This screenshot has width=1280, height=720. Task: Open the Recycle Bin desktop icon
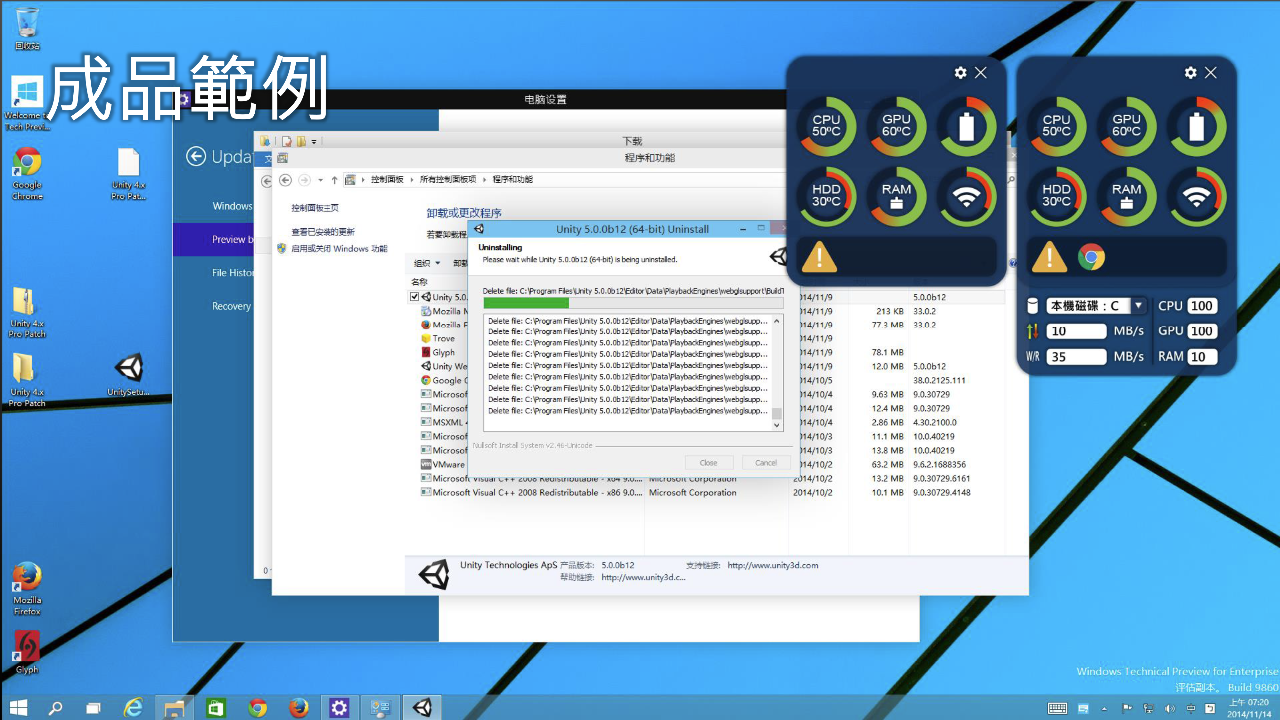click(x=27, y=28)
